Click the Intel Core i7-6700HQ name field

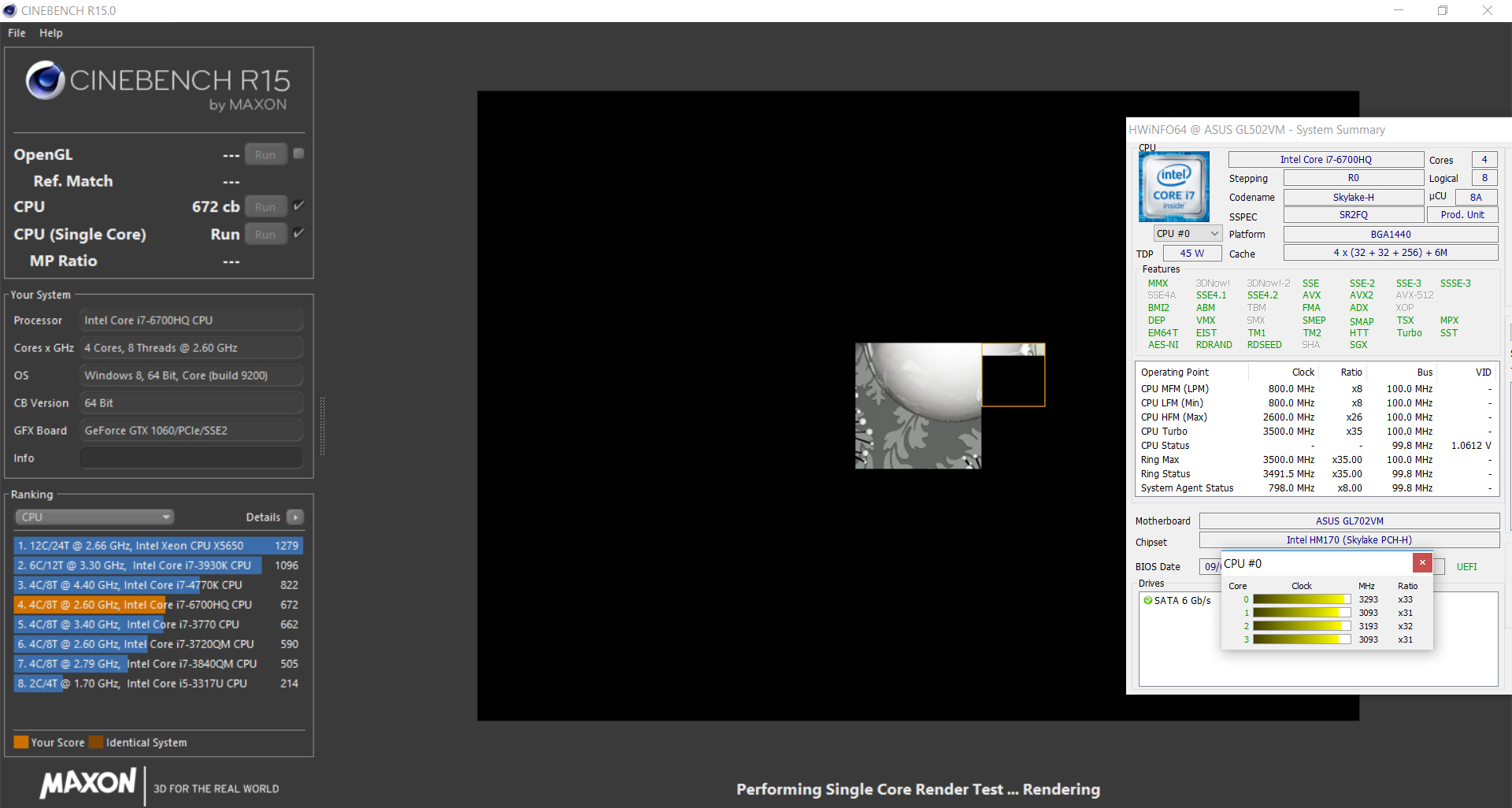(x=1325, y=159)
